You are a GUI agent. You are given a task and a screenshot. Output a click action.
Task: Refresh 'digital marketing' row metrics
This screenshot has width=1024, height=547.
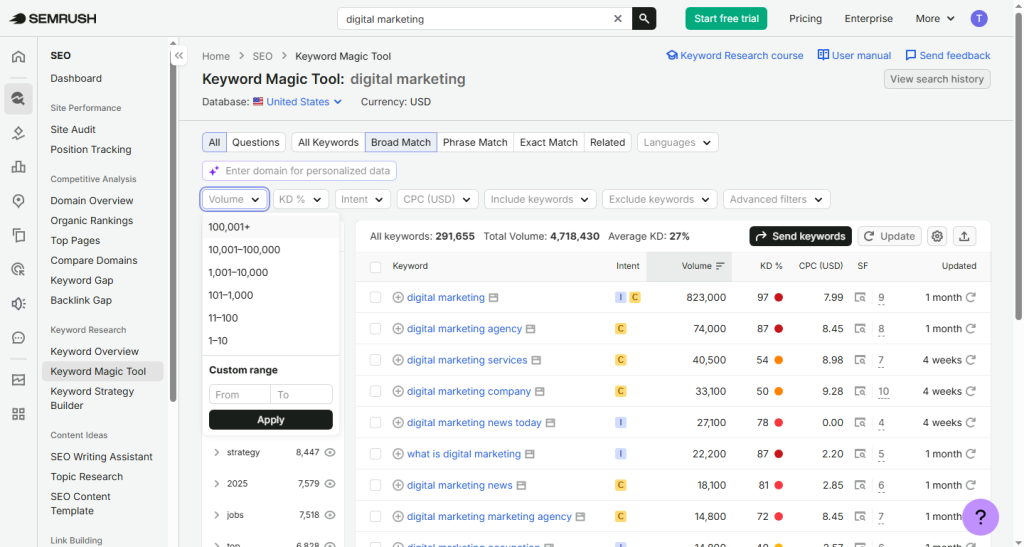point(971,298)
